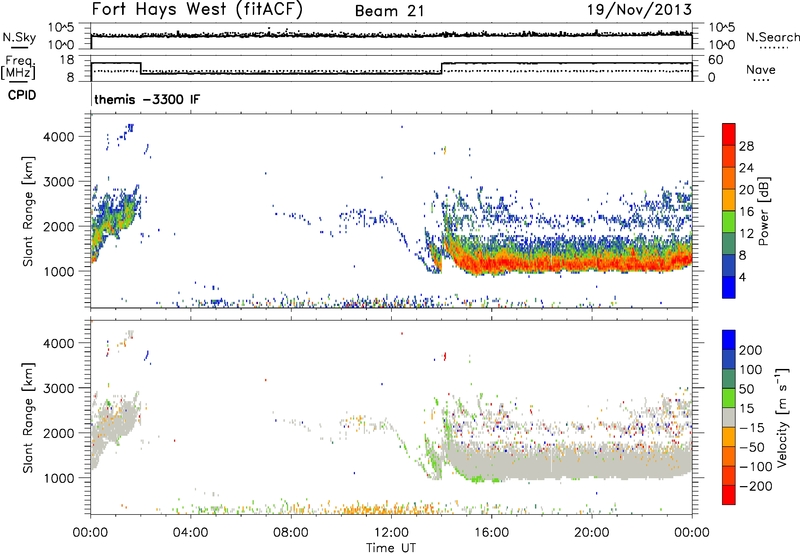Select the light green 15–50 Velocity colorbar segment
The height and width of the screenshot is (554, 800).
729,398
